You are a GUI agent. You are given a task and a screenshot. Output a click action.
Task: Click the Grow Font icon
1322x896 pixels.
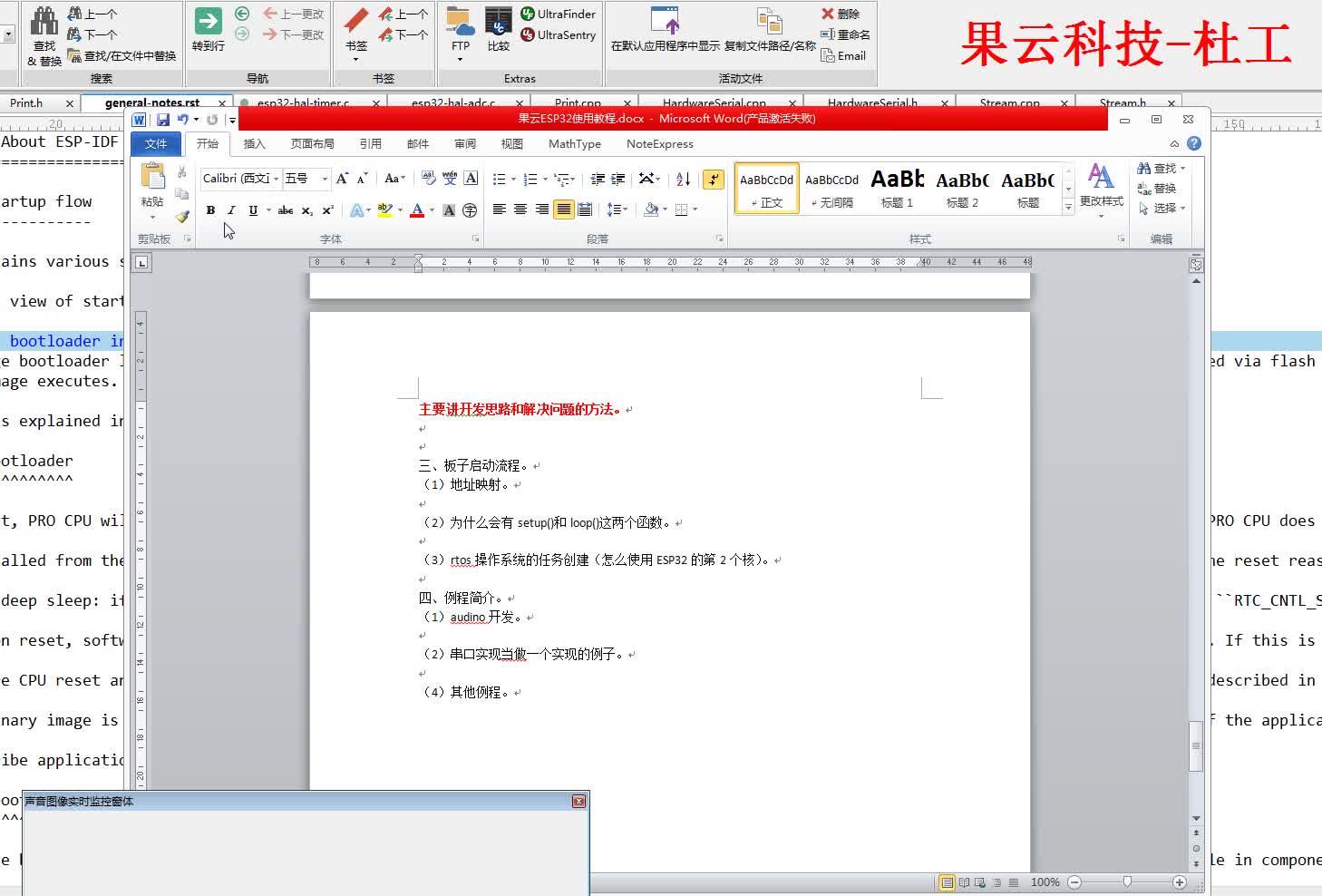342,179
